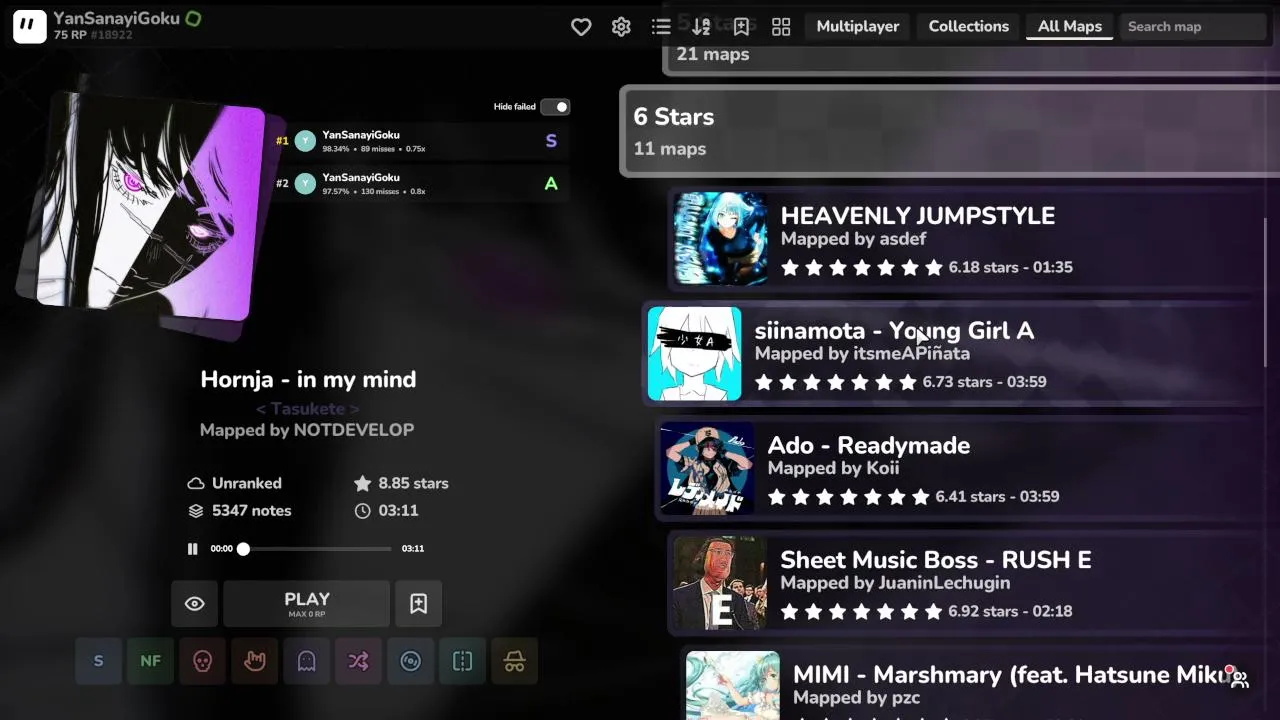Click the bookmark icon in the top toolbar
This screenshot has height=720, width=1280.
pos(741,27)
